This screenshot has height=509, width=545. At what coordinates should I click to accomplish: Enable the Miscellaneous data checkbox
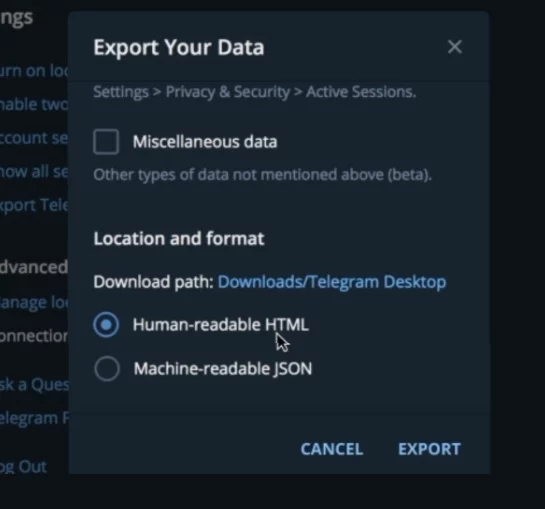(106, 142)
